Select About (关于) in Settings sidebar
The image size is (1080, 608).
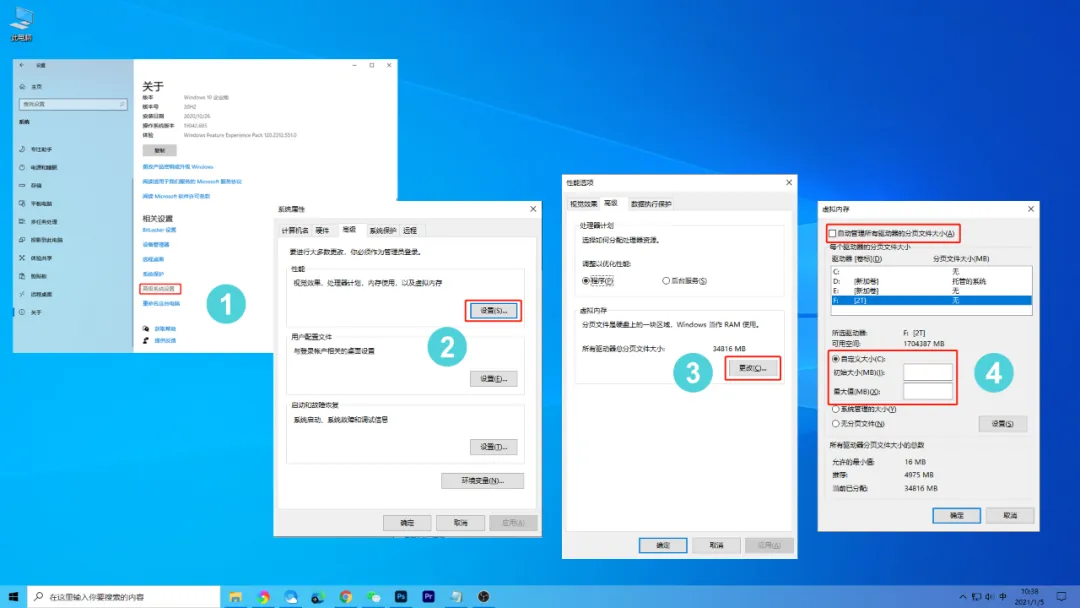coord(31,313)
